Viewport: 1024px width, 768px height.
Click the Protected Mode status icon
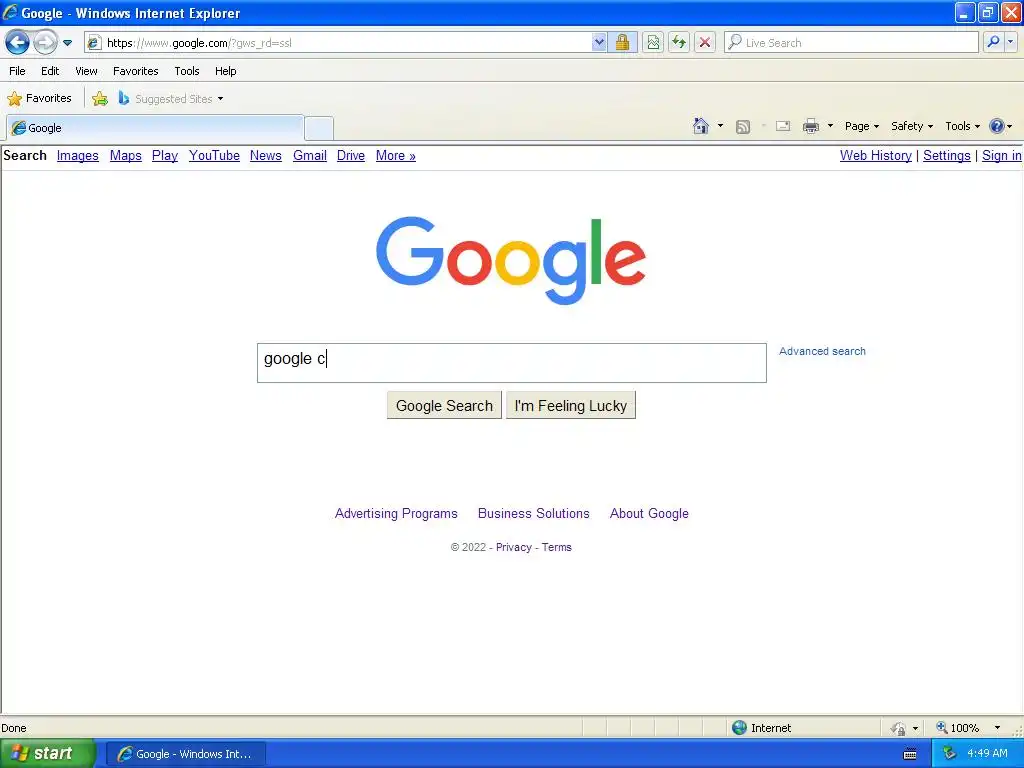pyautogui.click(x=899, y=728)
